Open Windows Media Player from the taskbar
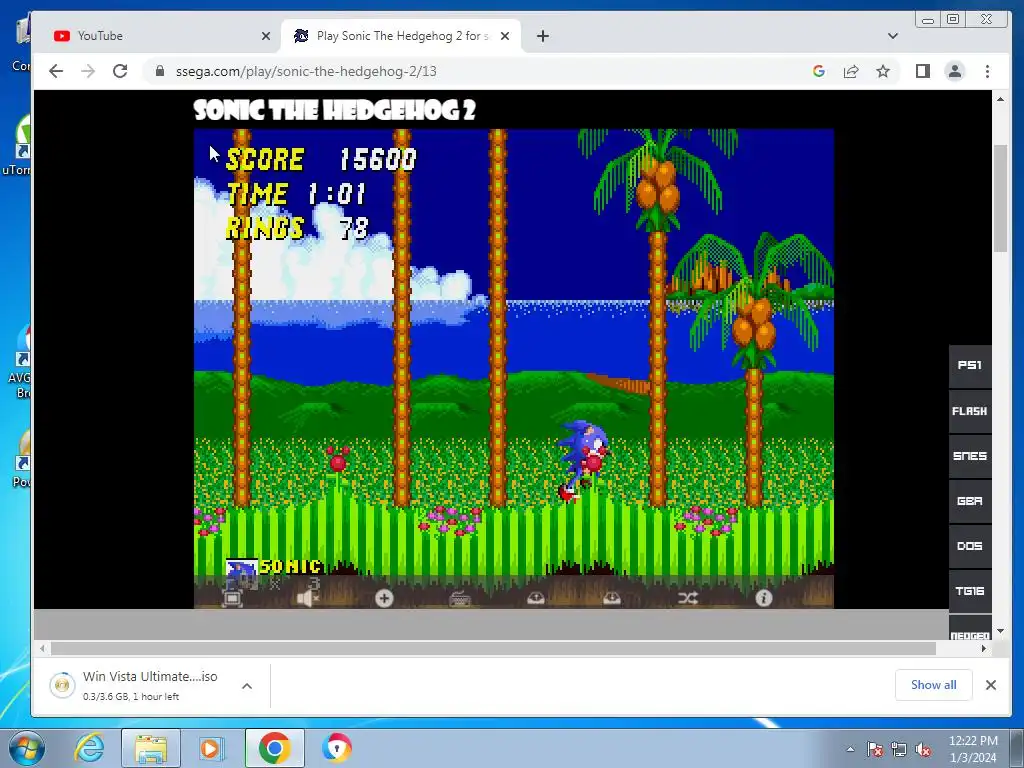Screen dimensions: 1024x768 click(212, 748)
